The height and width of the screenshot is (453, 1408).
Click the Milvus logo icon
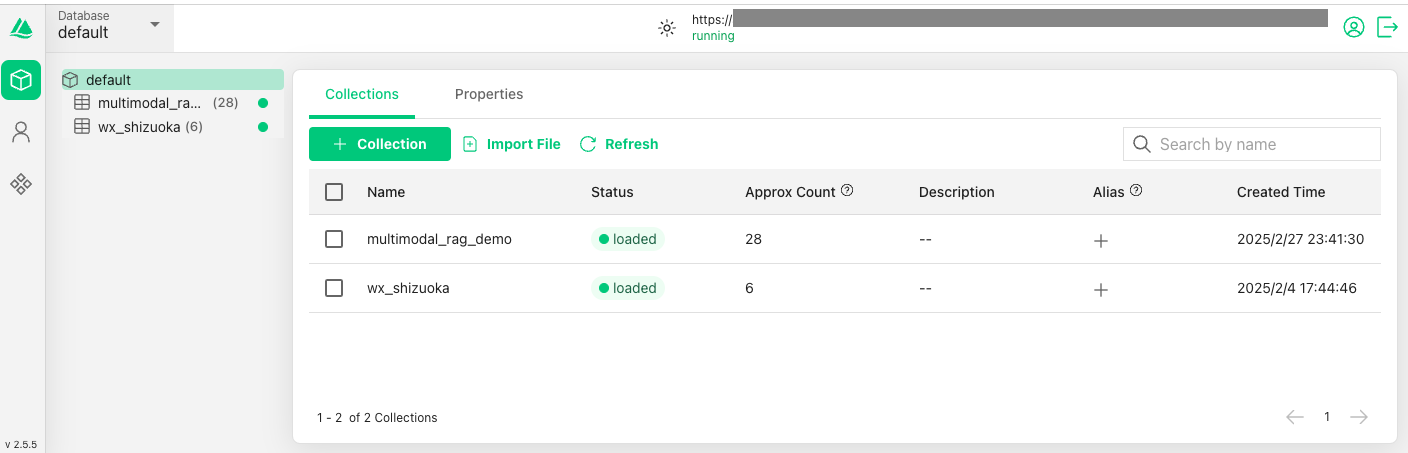coord(22,28)
